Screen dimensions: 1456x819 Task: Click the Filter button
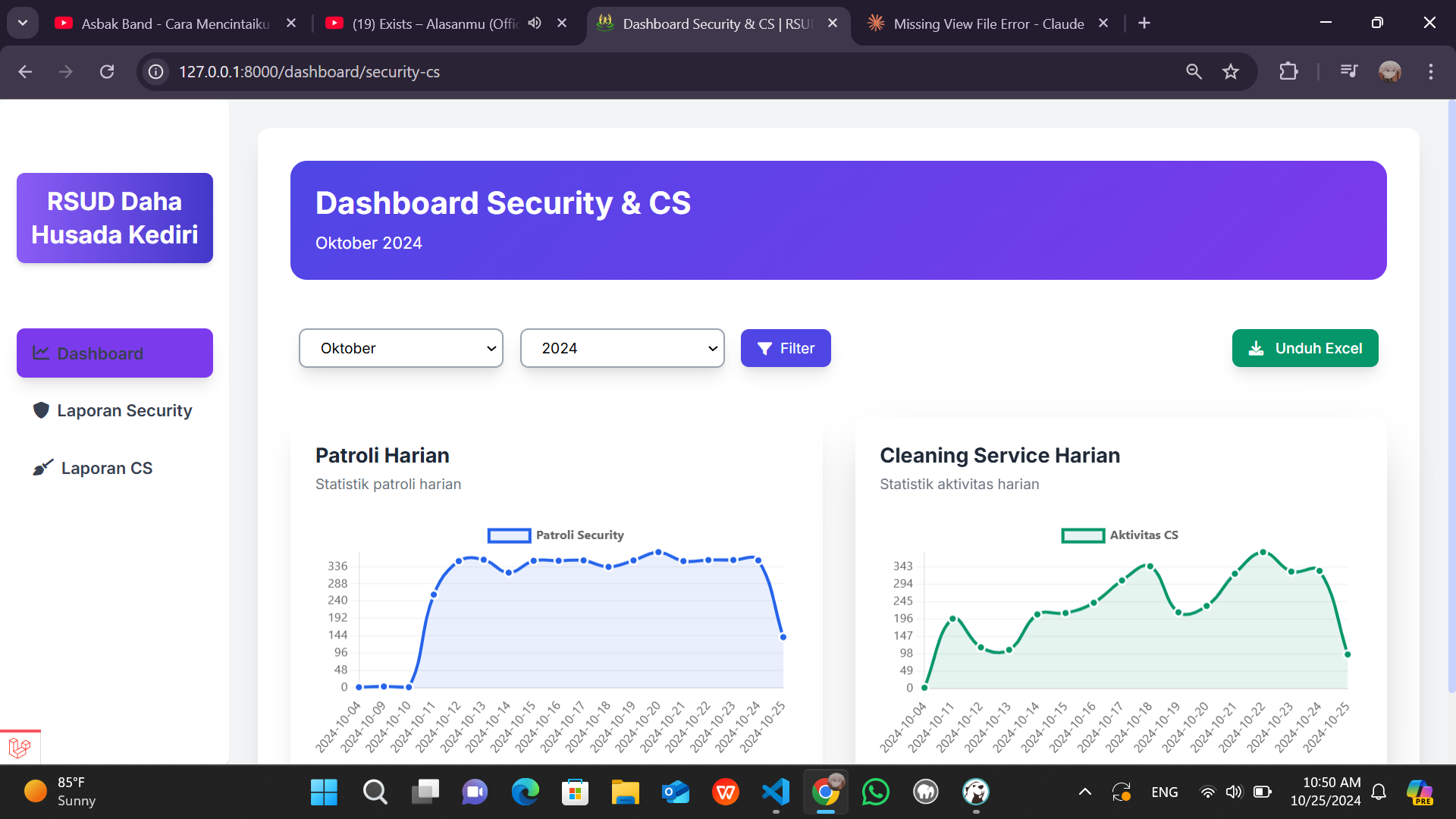786,348
